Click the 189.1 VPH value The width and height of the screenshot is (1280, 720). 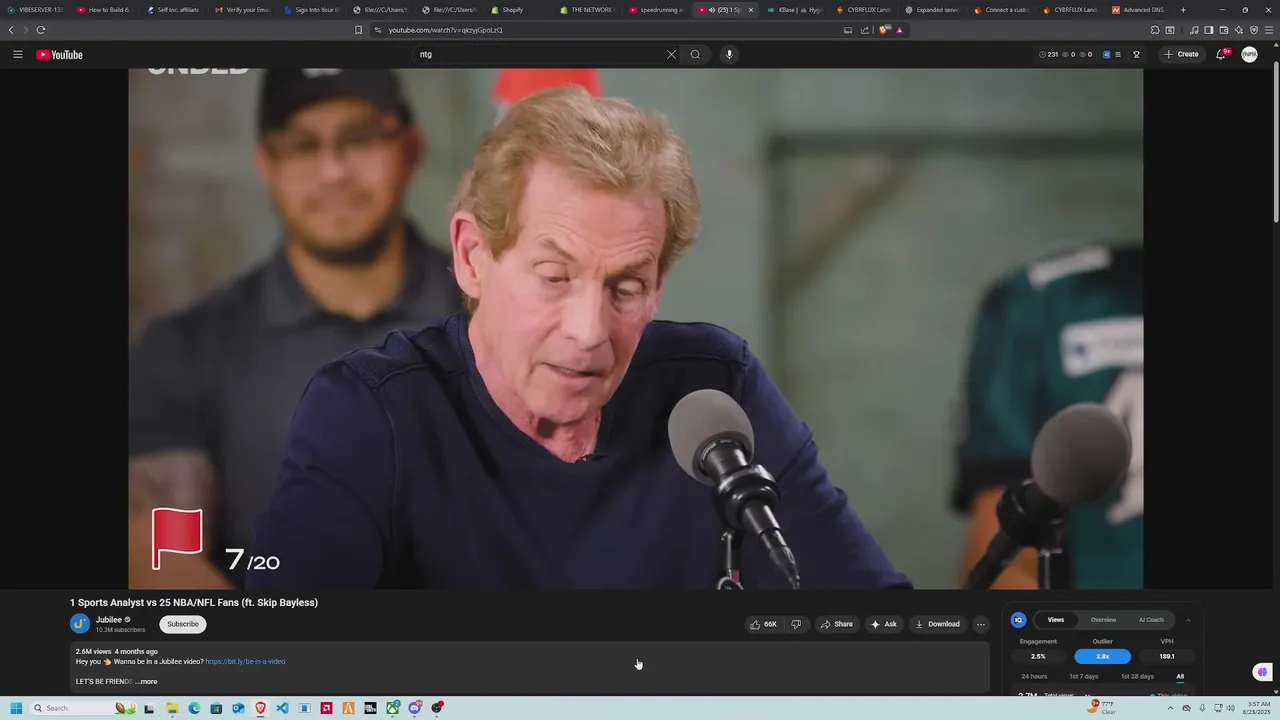(x=1166, y=656)
